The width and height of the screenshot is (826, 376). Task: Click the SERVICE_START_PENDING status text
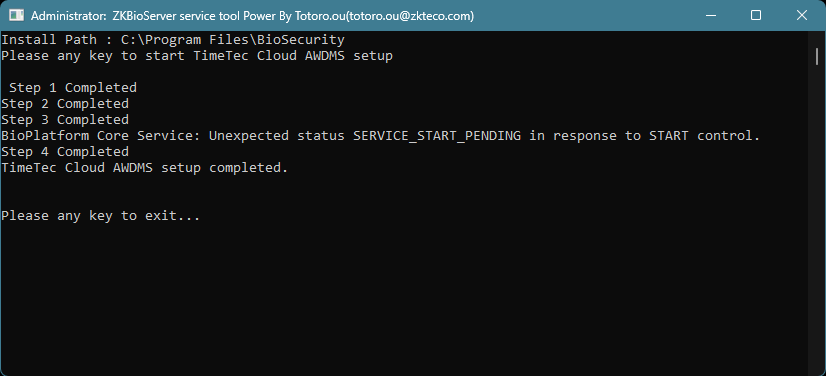click(437, 136)
